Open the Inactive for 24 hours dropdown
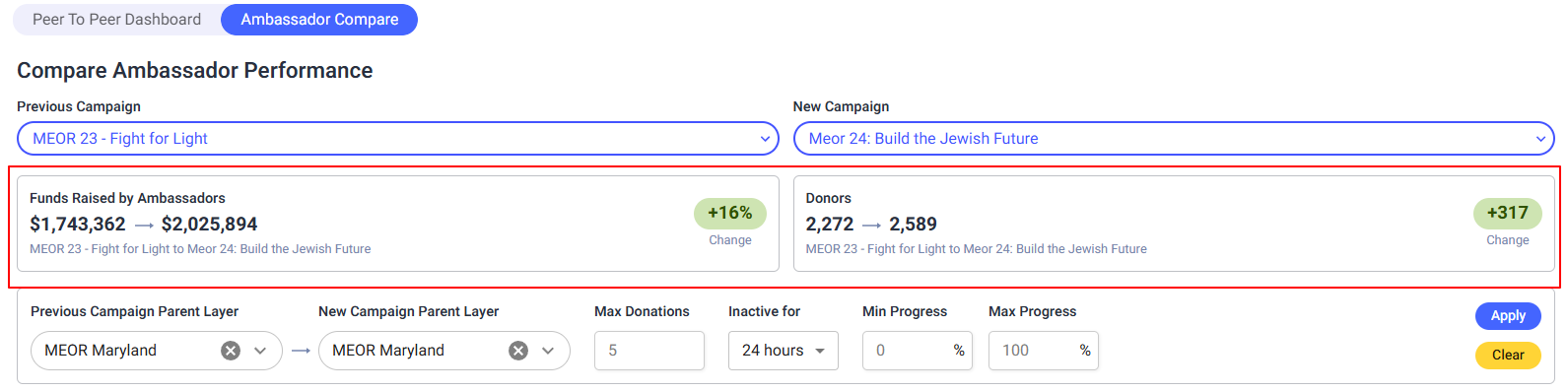 pos(784,351)
